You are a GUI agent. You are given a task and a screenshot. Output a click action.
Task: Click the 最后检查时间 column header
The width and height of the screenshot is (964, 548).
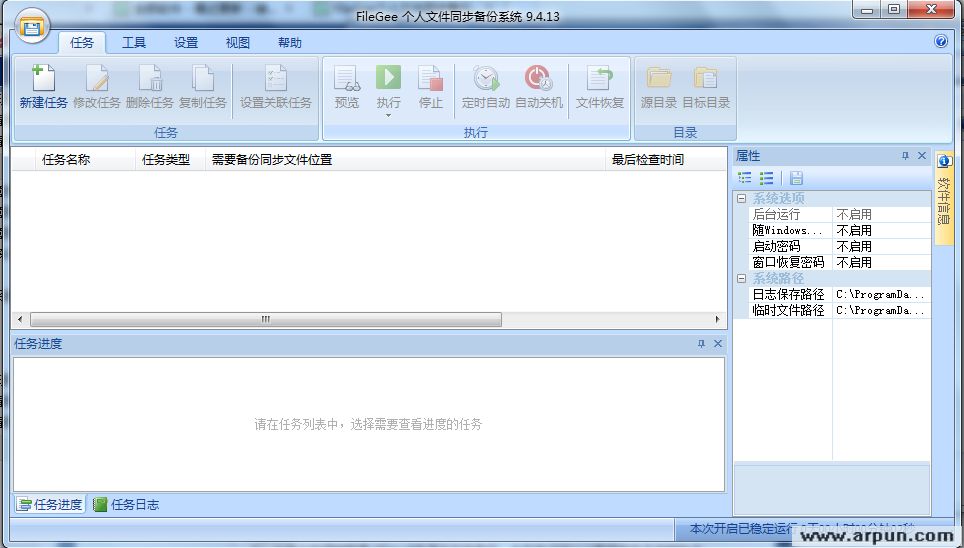pyautogui.click(x=665, y=160)
